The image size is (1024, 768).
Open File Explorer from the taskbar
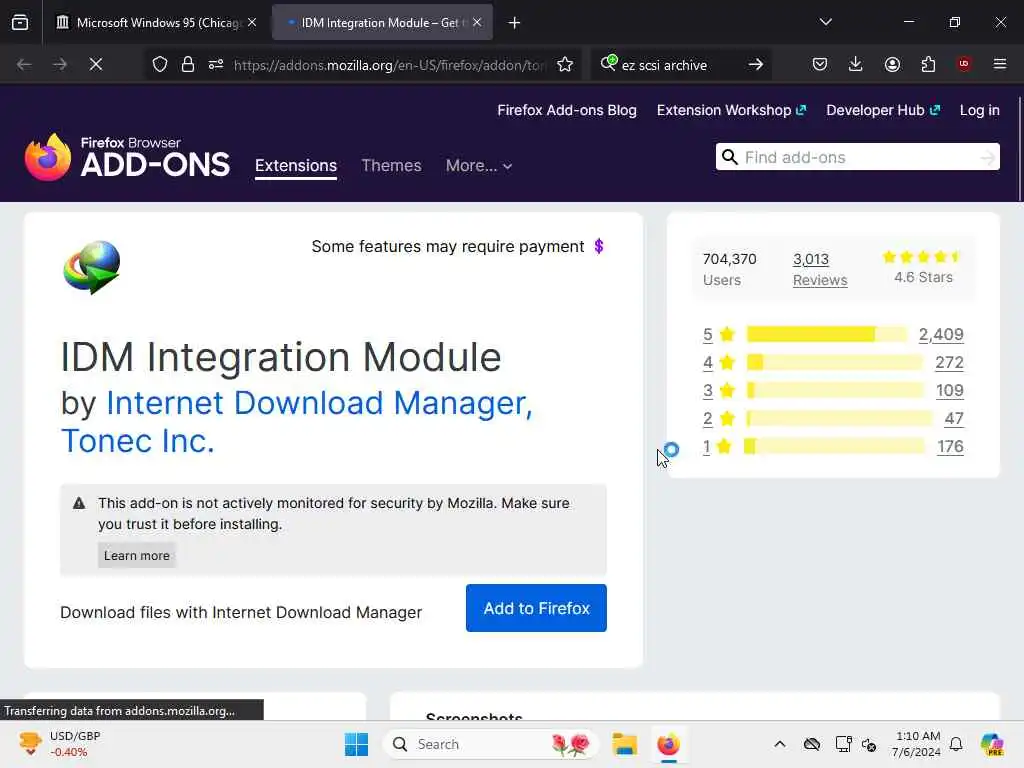click(x=624, y=744)
